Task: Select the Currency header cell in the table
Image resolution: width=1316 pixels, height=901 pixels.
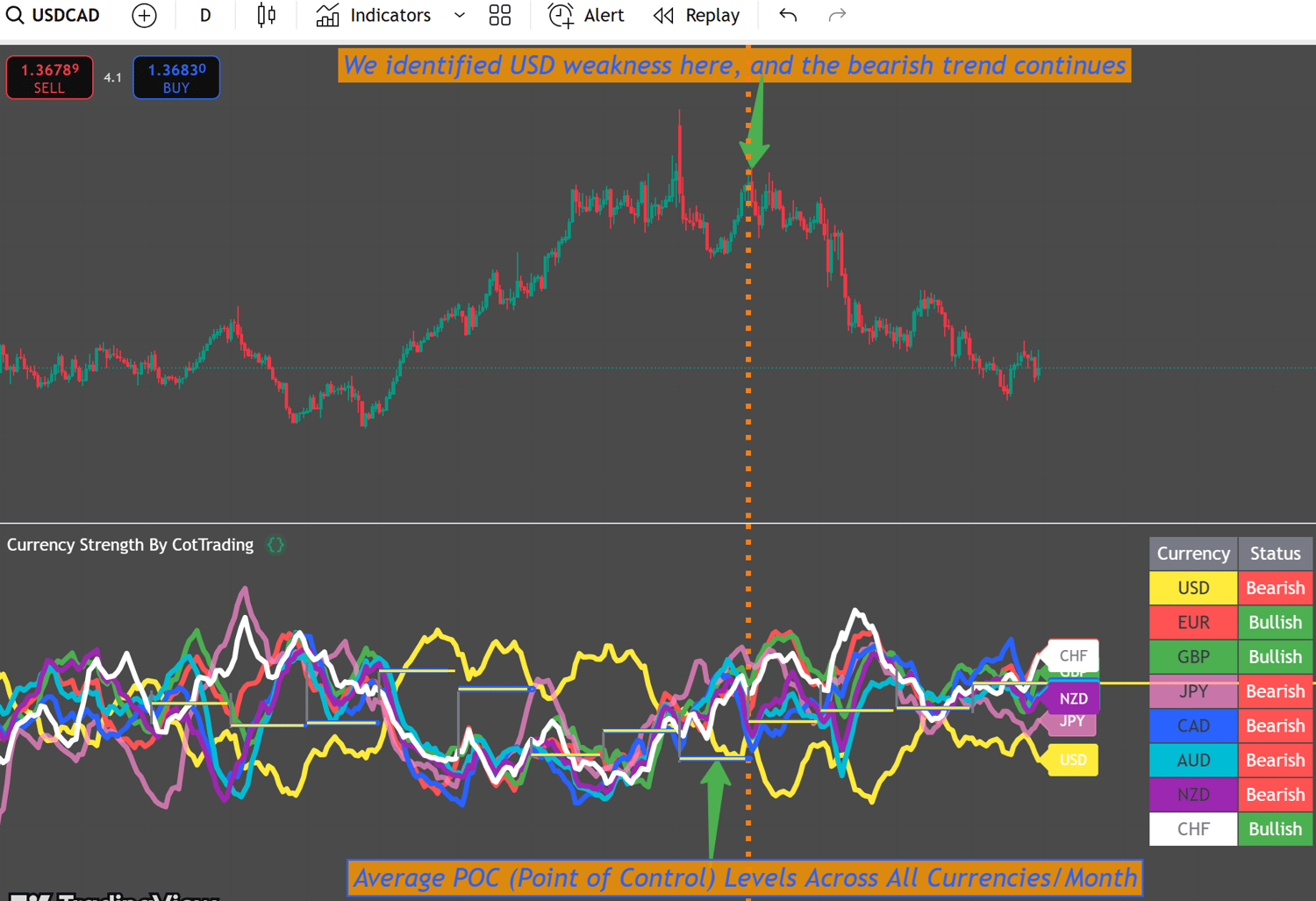Action: coord(1193,554)
